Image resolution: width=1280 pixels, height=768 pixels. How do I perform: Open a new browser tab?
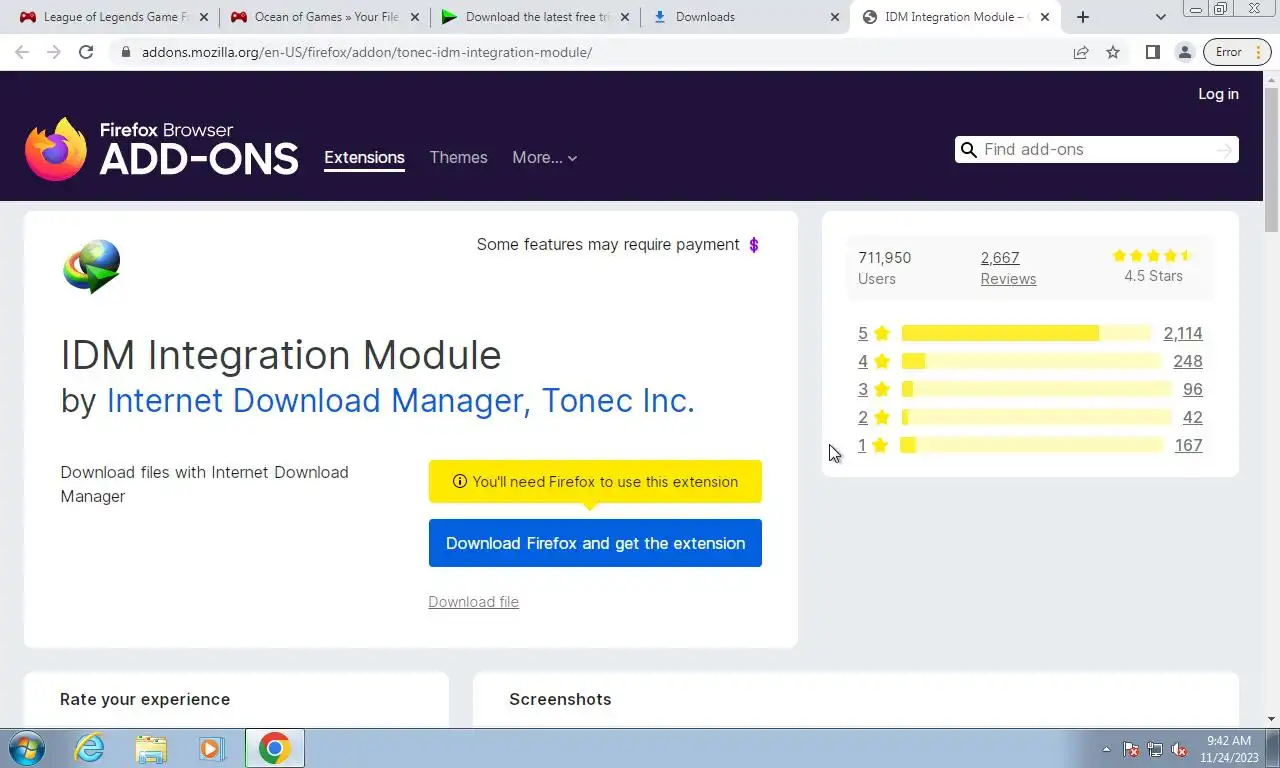pos(1083,17)
